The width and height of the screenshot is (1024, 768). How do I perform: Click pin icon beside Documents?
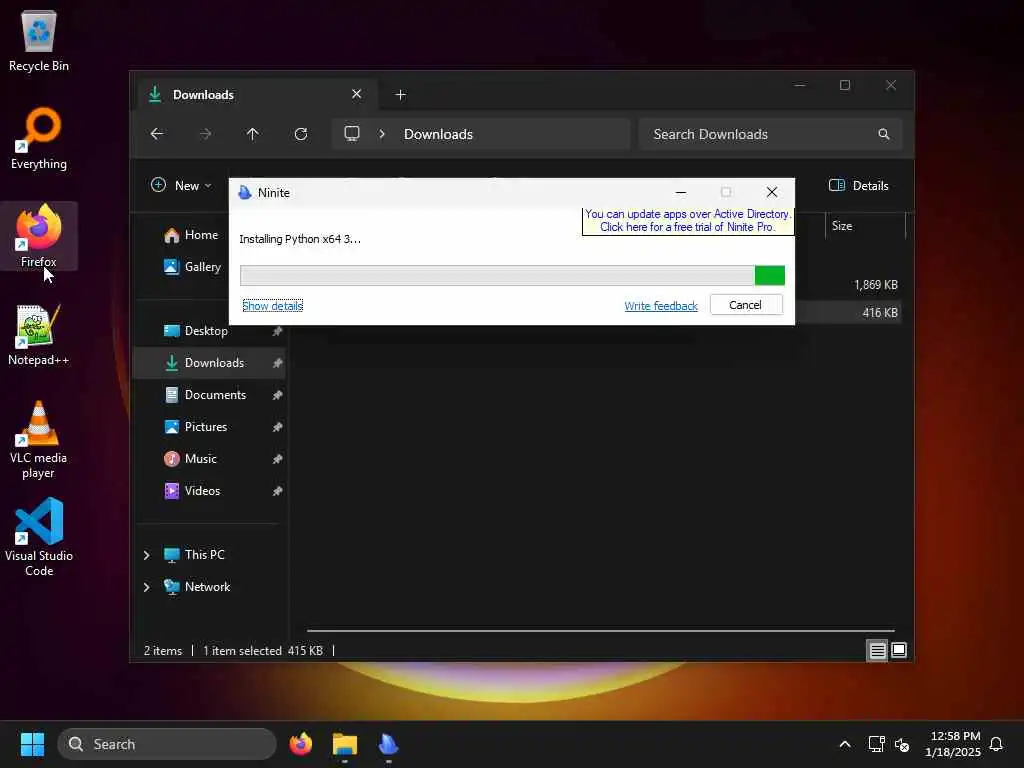[x=278, y=395]
